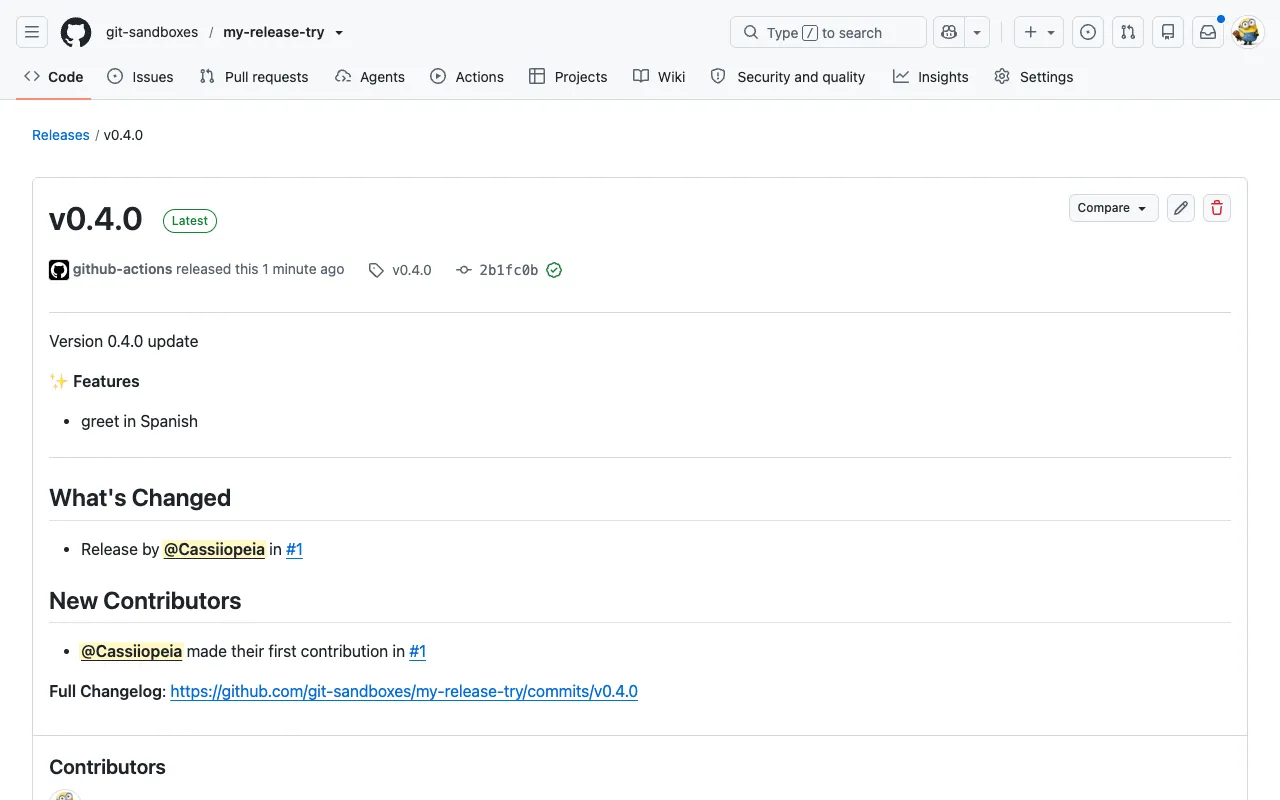Switch to the Issues tab
This screenshot has width=1280, height=800.
pos(140,77)
